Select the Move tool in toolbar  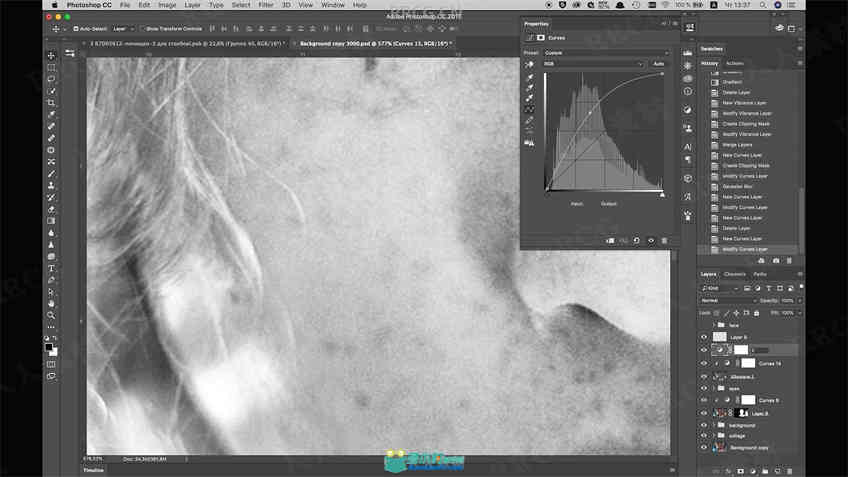[x=51, y=55]
